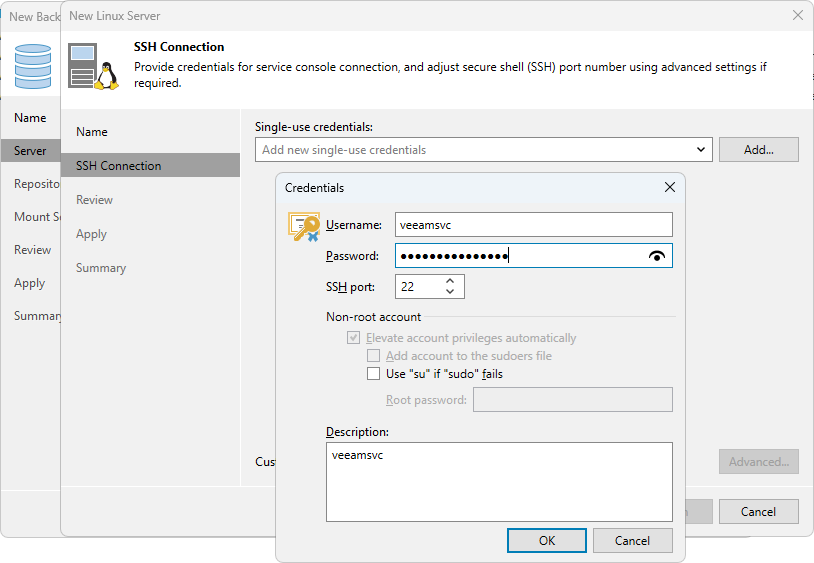Click the Root password field
The height and width of the screenshot is (563, 814).
[573, 400]
